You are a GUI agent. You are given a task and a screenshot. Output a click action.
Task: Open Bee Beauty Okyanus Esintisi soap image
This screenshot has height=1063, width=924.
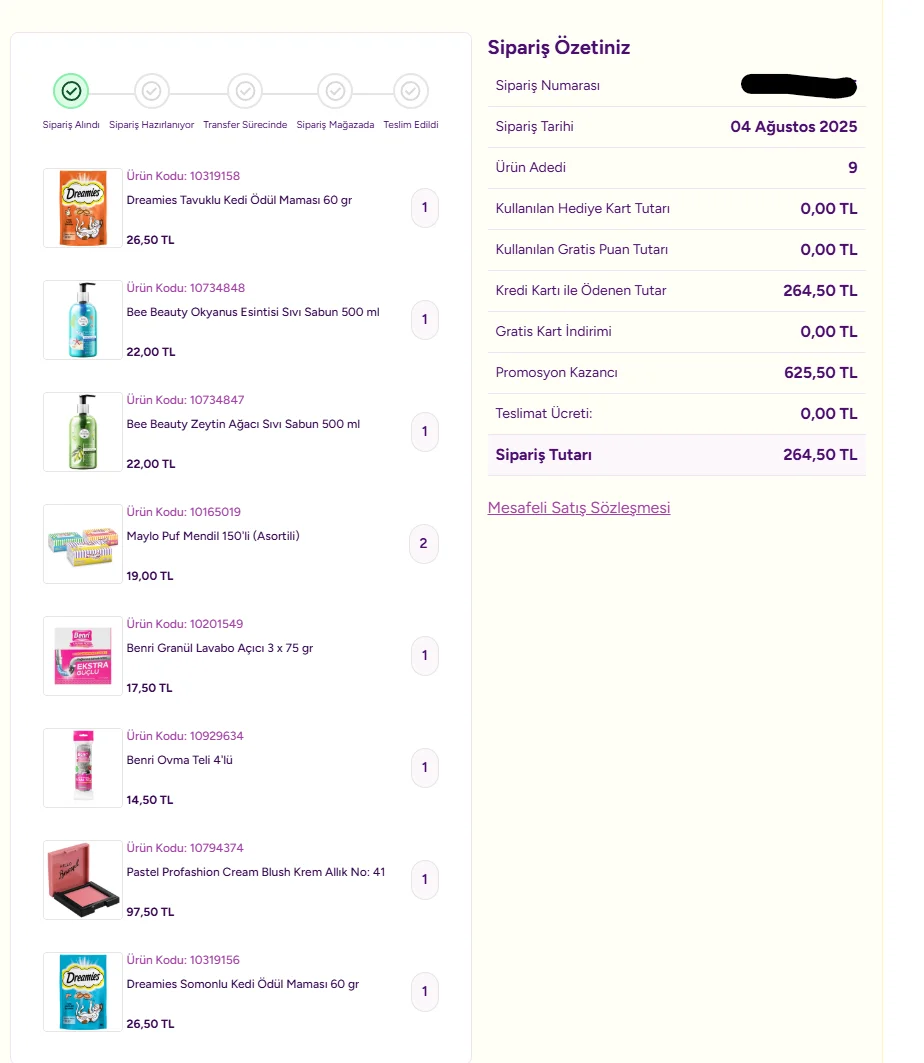(x=83, y=320)
